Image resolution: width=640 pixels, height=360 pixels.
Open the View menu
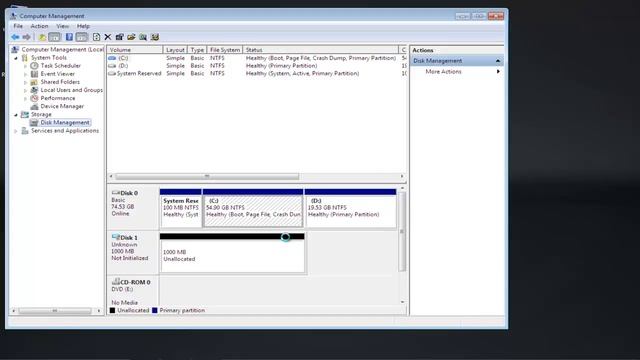(x=62, y=26)
